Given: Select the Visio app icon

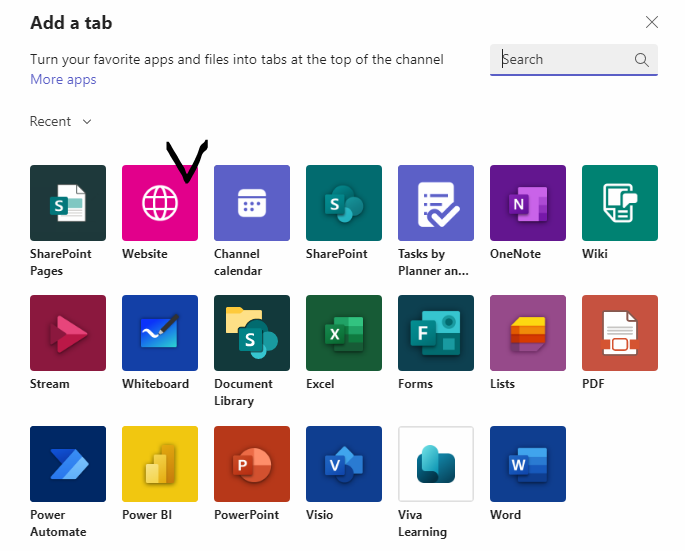Looking at the screenshot, I should tap(344, 464).
